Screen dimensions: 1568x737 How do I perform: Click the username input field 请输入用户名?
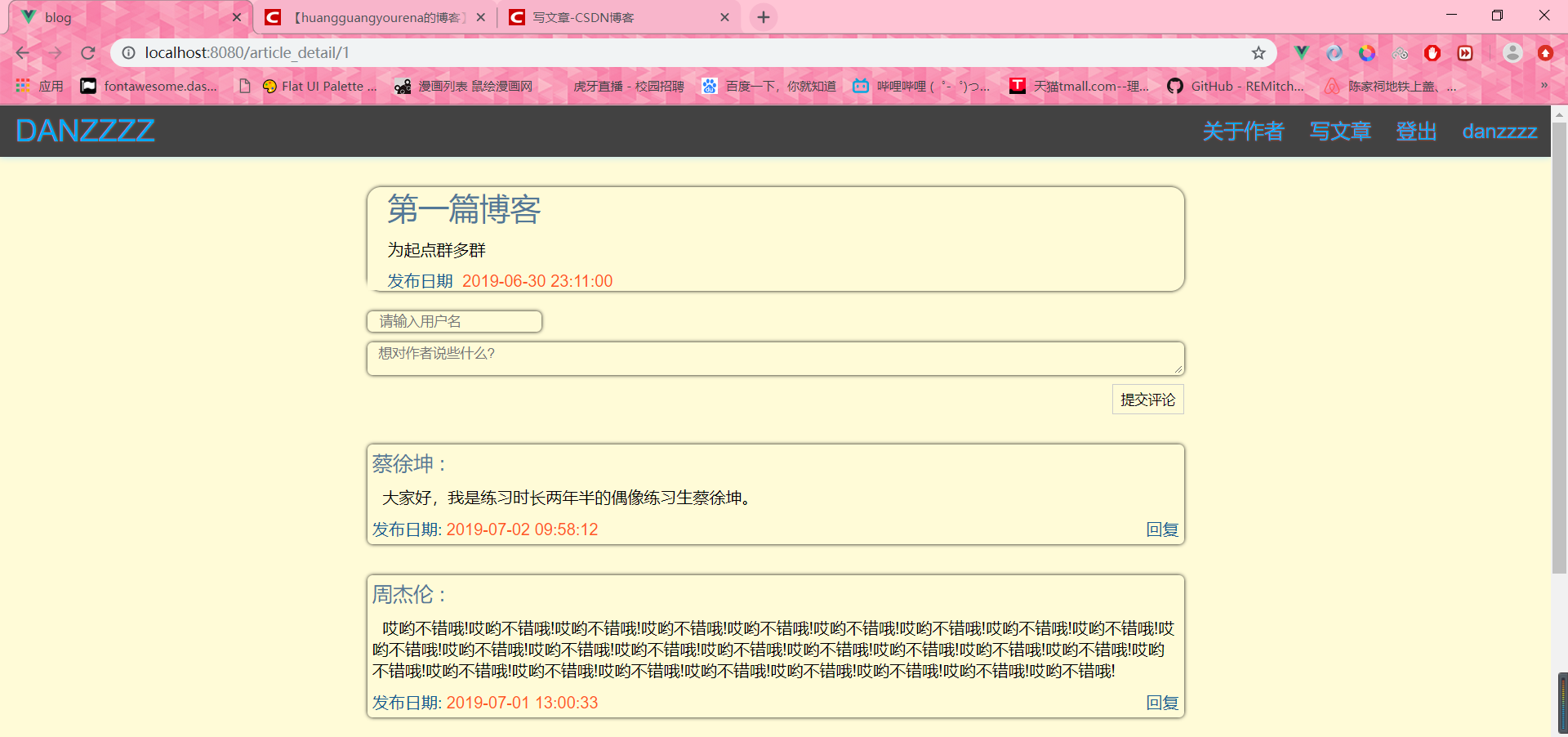454,321
